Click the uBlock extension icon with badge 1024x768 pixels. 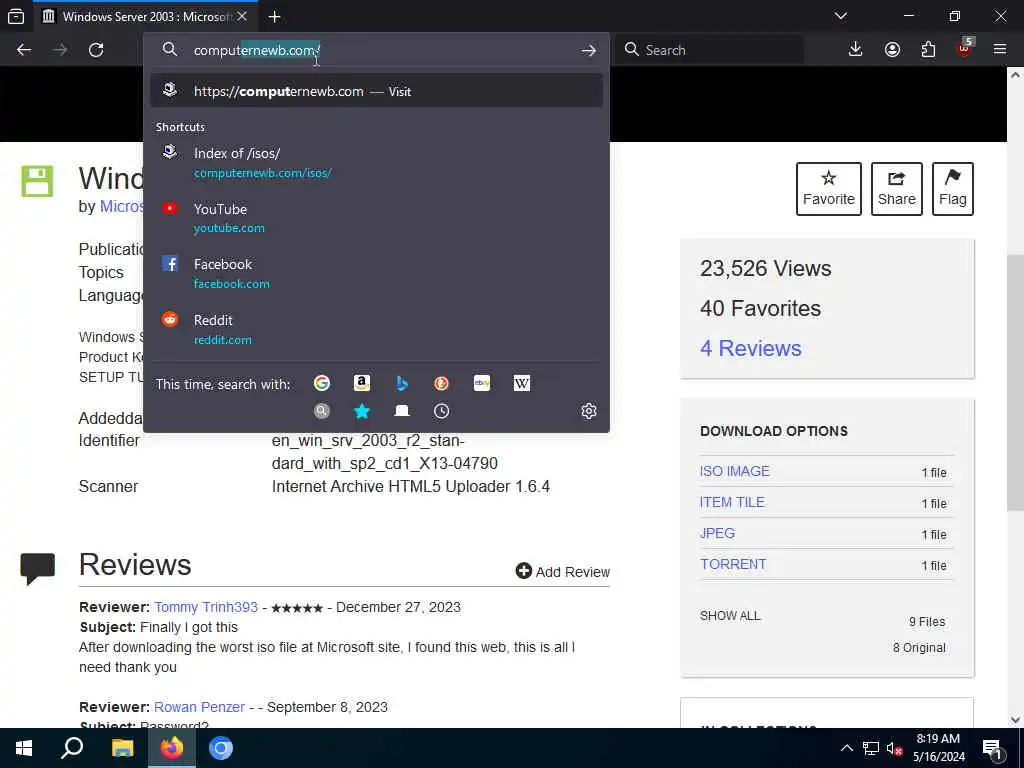pyautogui.click(x=965, y=48)
